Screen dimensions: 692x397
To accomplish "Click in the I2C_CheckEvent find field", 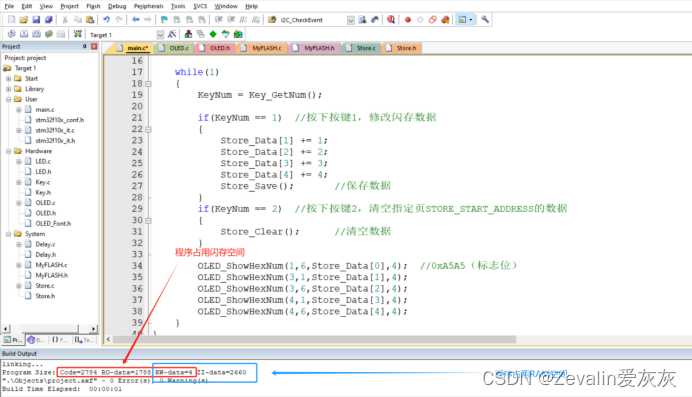I will tap(312, 20).
